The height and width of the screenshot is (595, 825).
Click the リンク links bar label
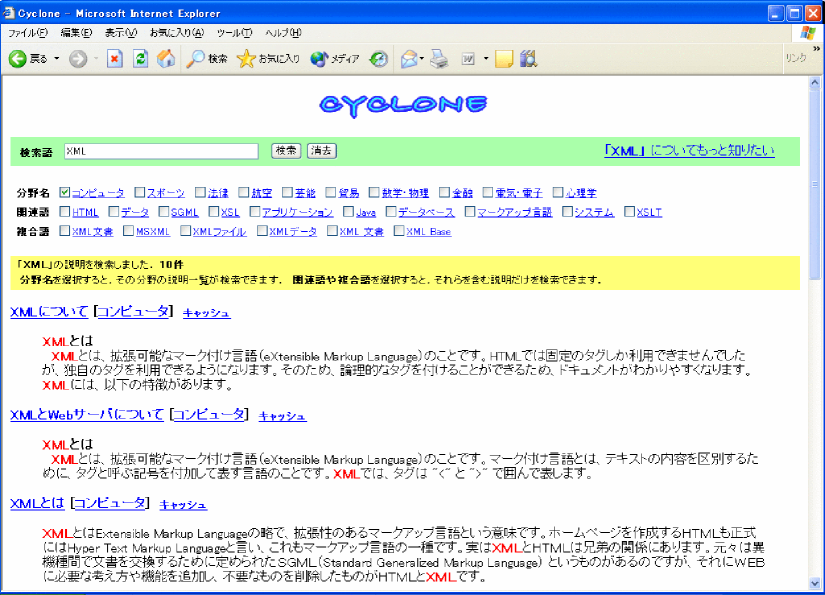[x=796, y=58]
